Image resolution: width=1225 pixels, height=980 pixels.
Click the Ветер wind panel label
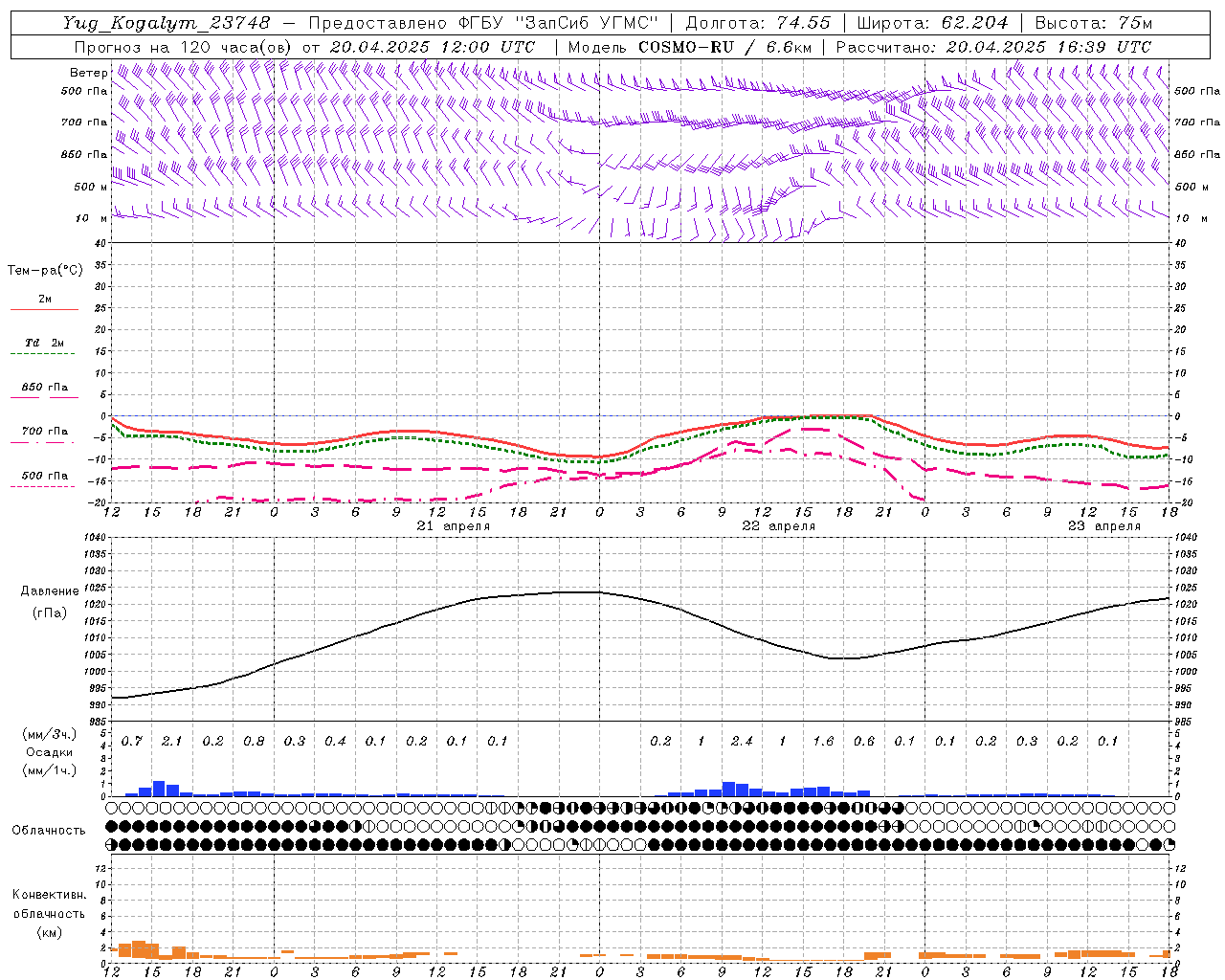(x=89, y=73)
